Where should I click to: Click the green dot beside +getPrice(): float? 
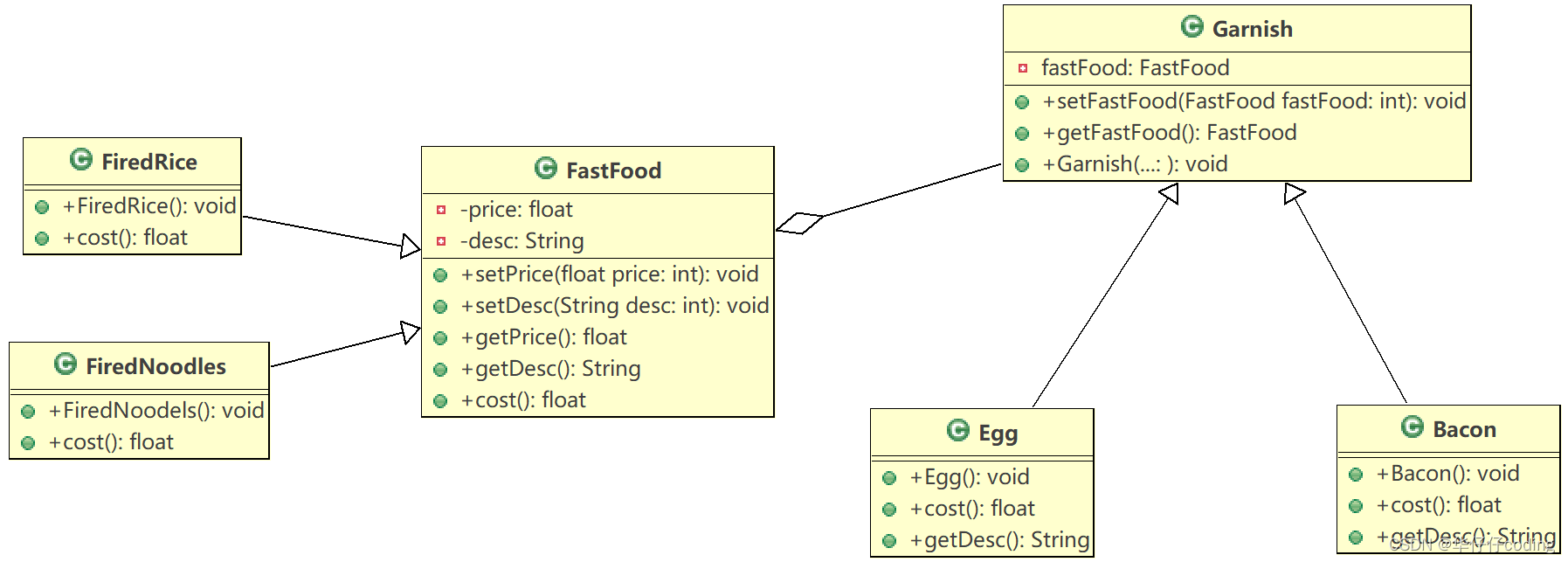pos(440,338)
